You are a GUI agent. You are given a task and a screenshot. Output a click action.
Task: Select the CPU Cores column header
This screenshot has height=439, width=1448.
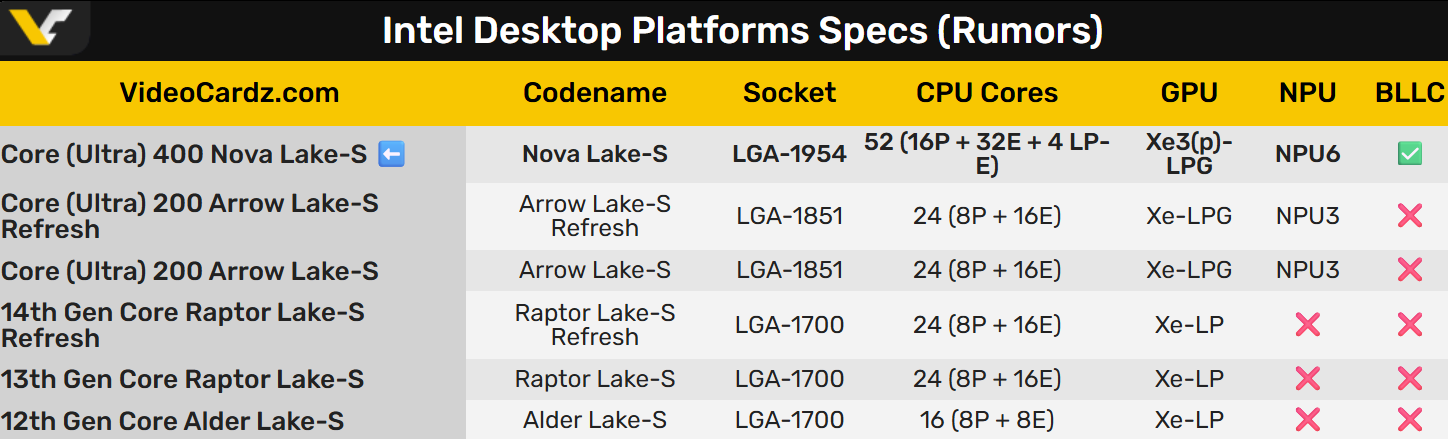click(986, 93)
